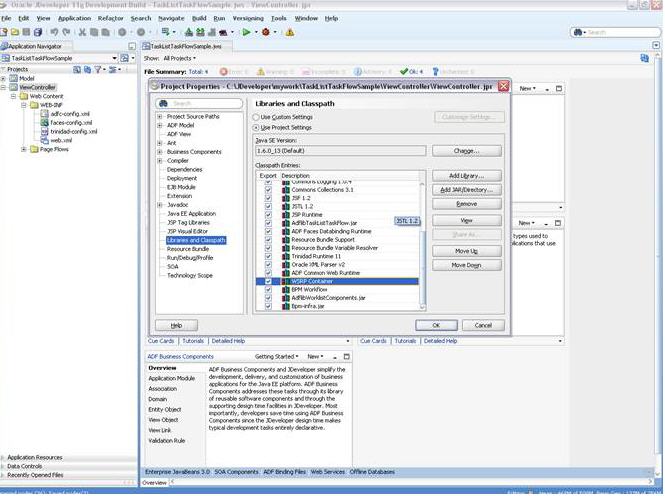This screenshot has height=496, width=665.
Task: Toggle Export checkbox for BPM Workflow
Action: (268, 290)
